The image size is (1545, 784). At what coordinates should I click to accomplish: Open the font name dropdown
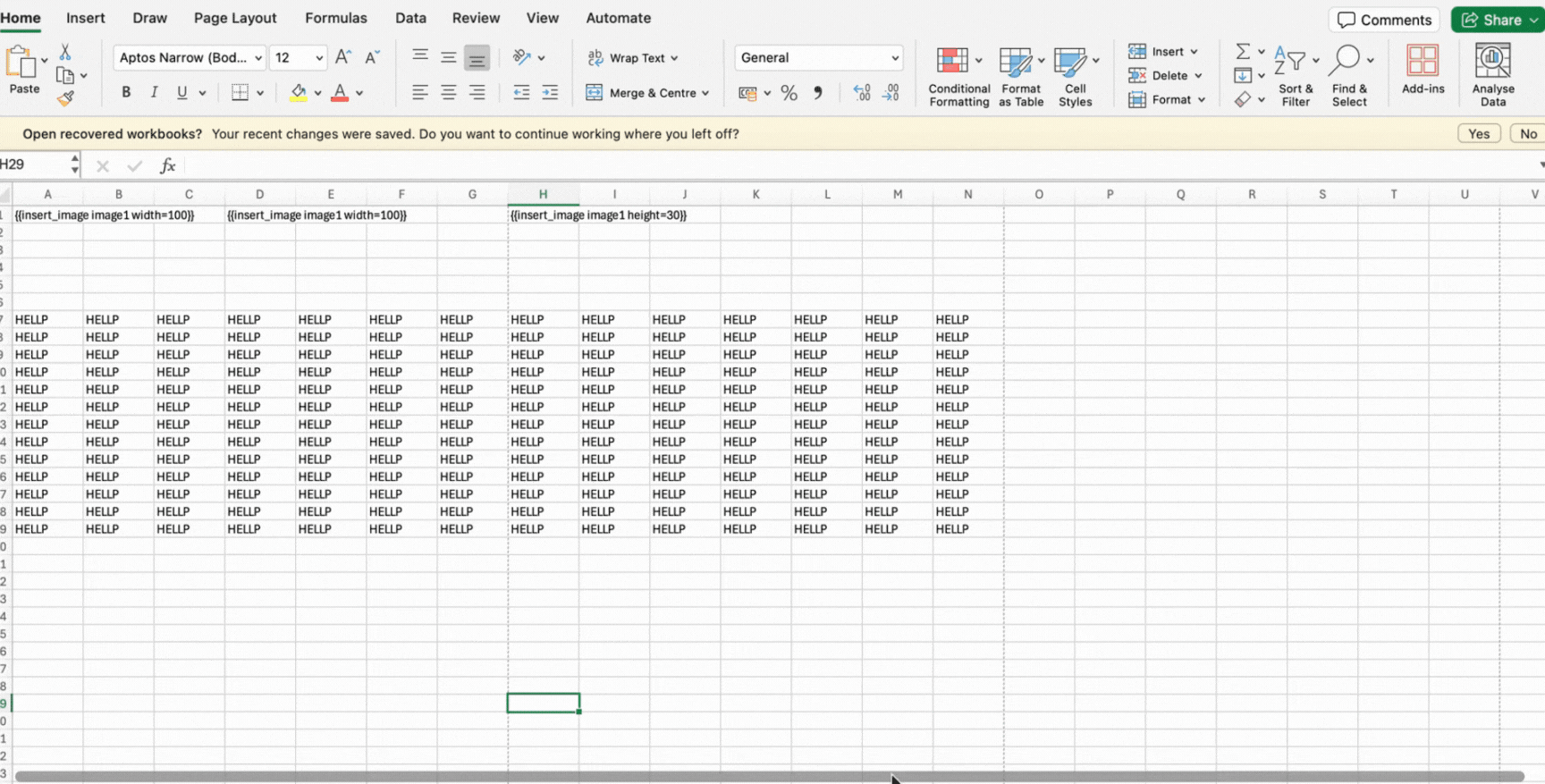(x=258, y=58)
